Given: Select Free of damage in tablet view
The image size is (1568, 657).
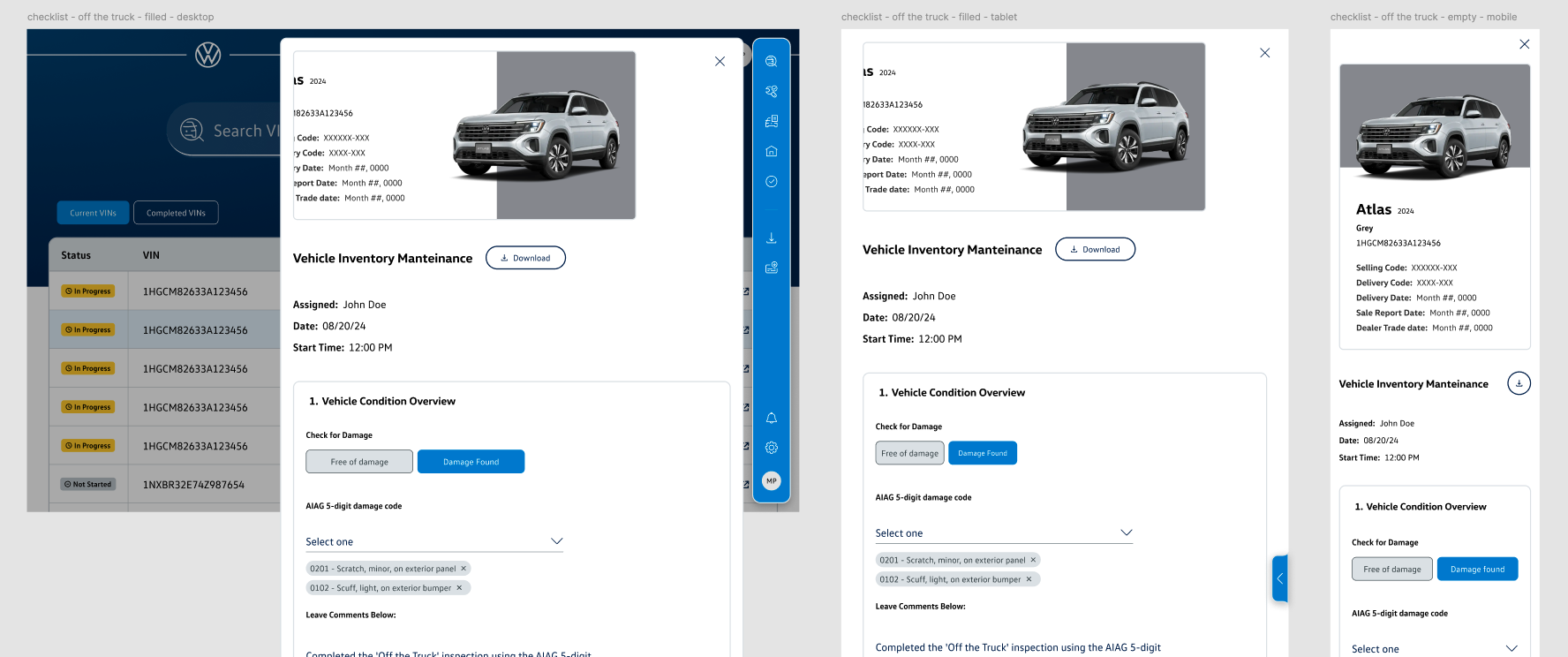Looking at the screenshot, I should point(909,453).
